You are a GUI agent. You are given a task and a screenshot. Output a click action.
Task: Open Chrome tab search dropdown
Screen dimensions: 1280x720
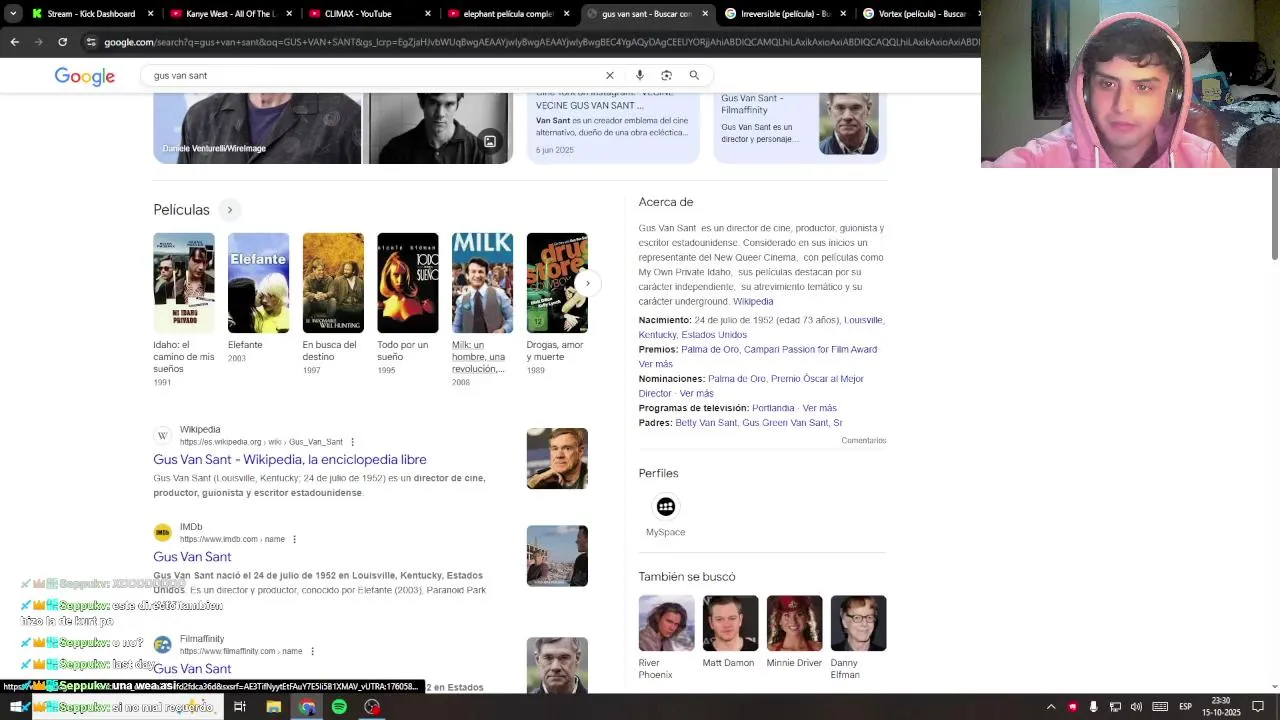13,14
